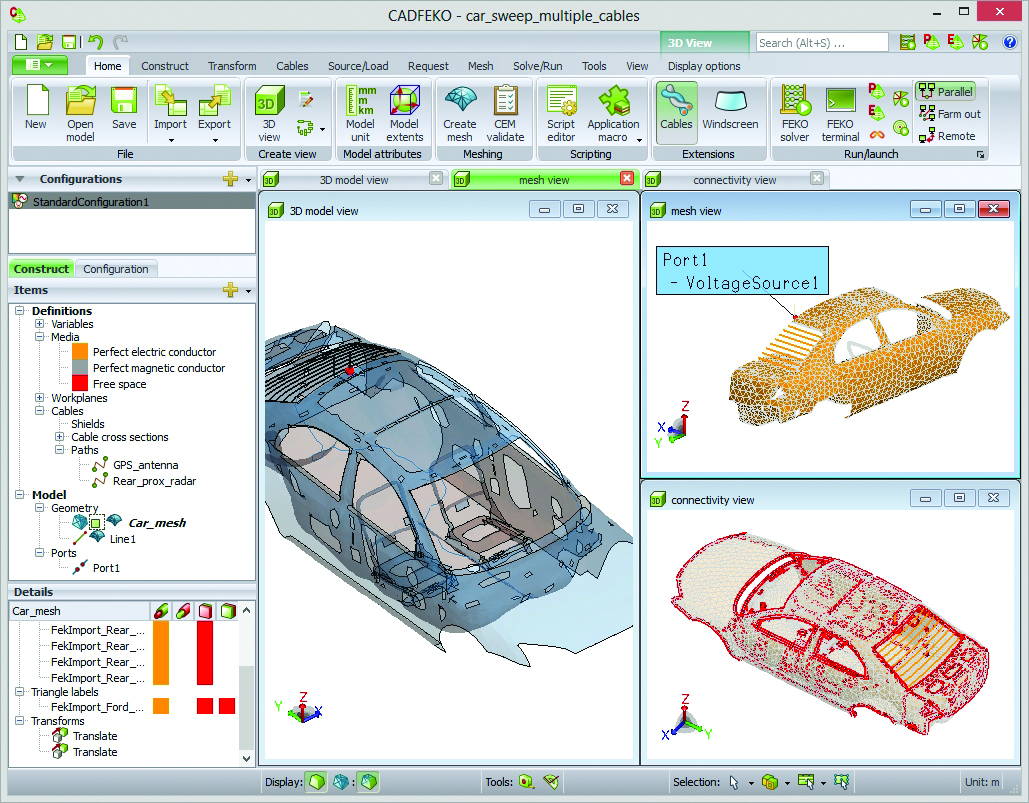Click the orange Perfect electric conductor swatch
Screen dimensions: 1029x803
pyautogui.click(x=80, y=352)
